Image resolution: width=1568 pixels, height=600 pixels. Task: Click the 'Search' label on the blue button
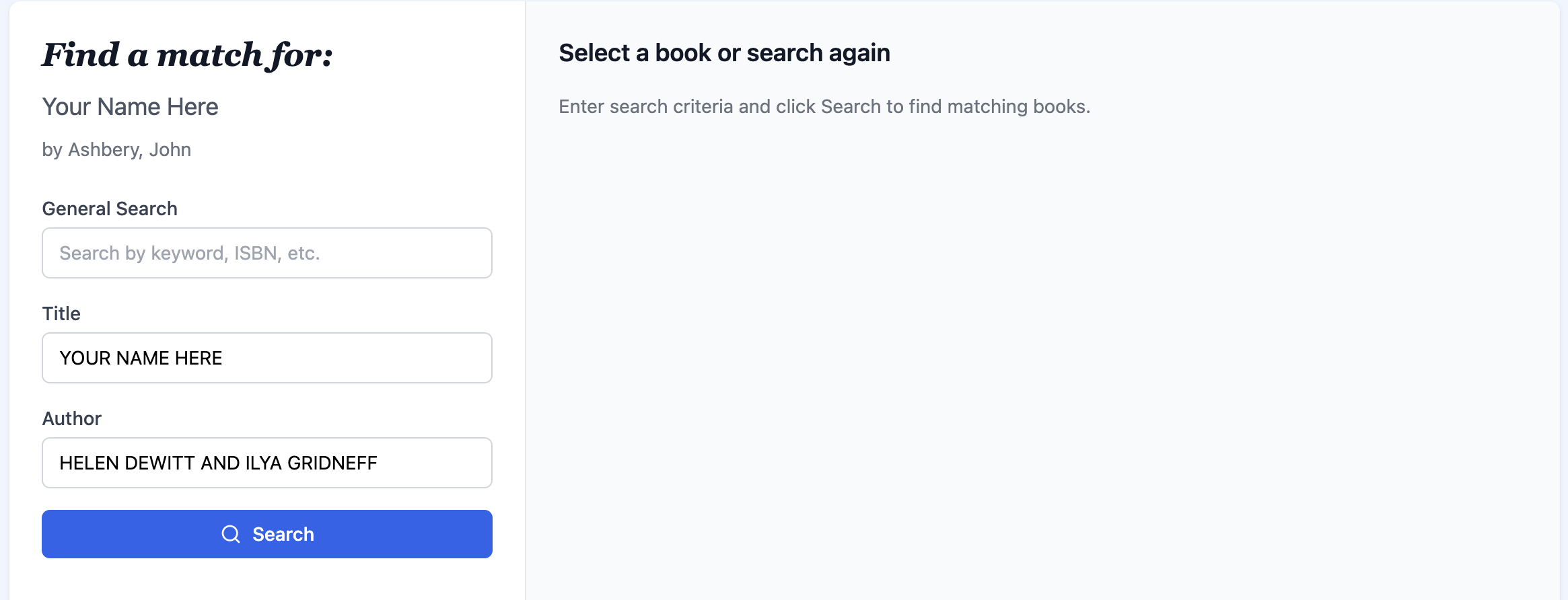(x=281, y=533)
